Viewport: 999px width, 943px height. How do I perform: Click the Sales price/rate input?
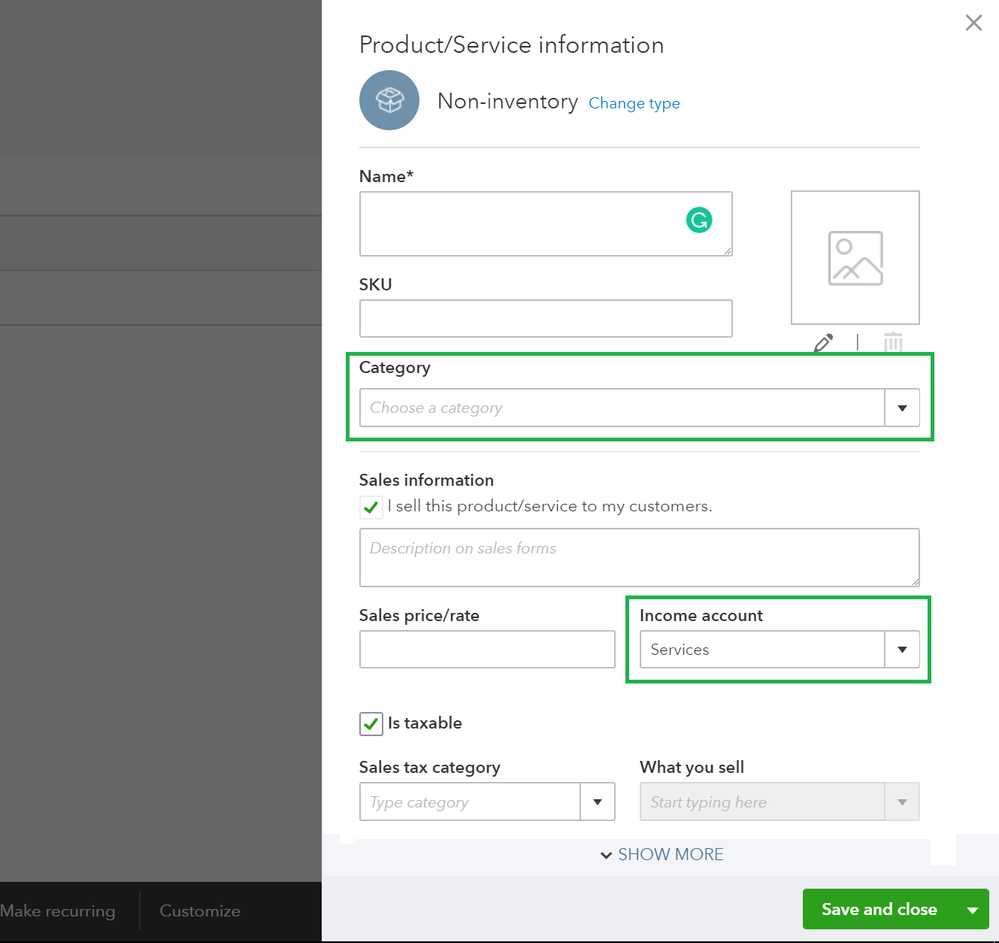click(487, 650)
